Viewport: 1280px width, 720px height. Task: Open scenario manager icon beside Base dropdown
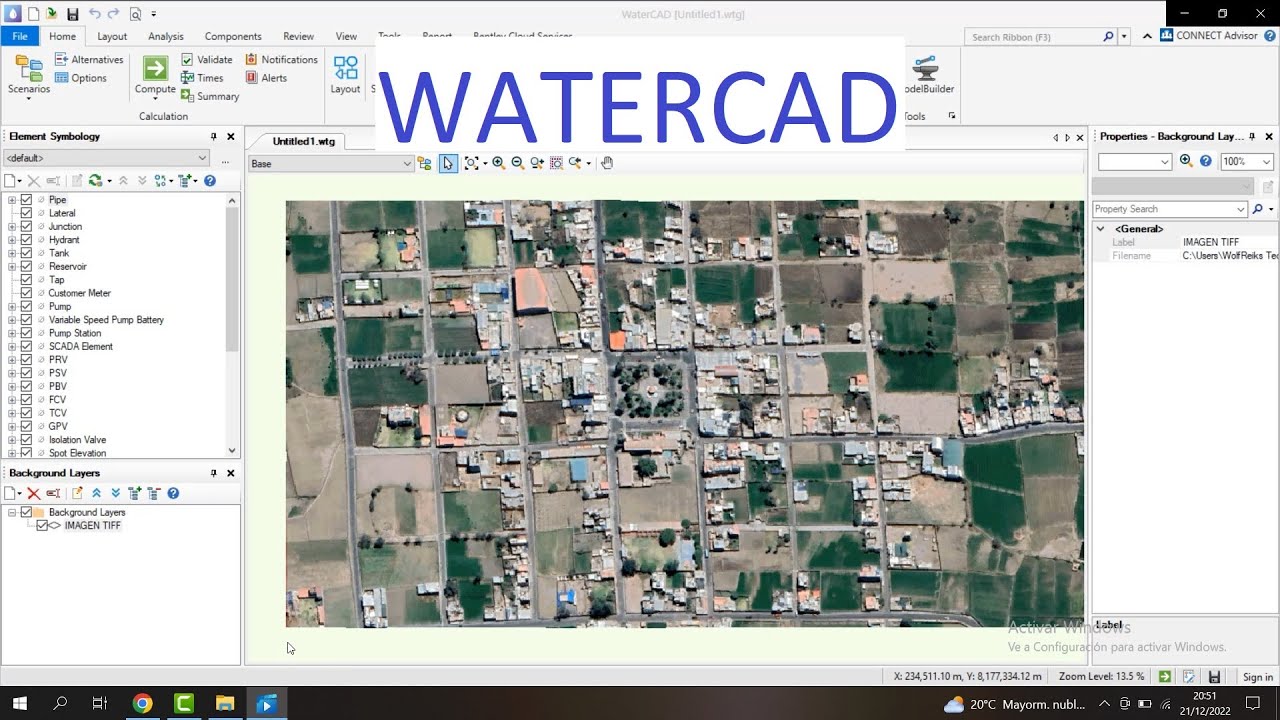(x=425, y=163)
